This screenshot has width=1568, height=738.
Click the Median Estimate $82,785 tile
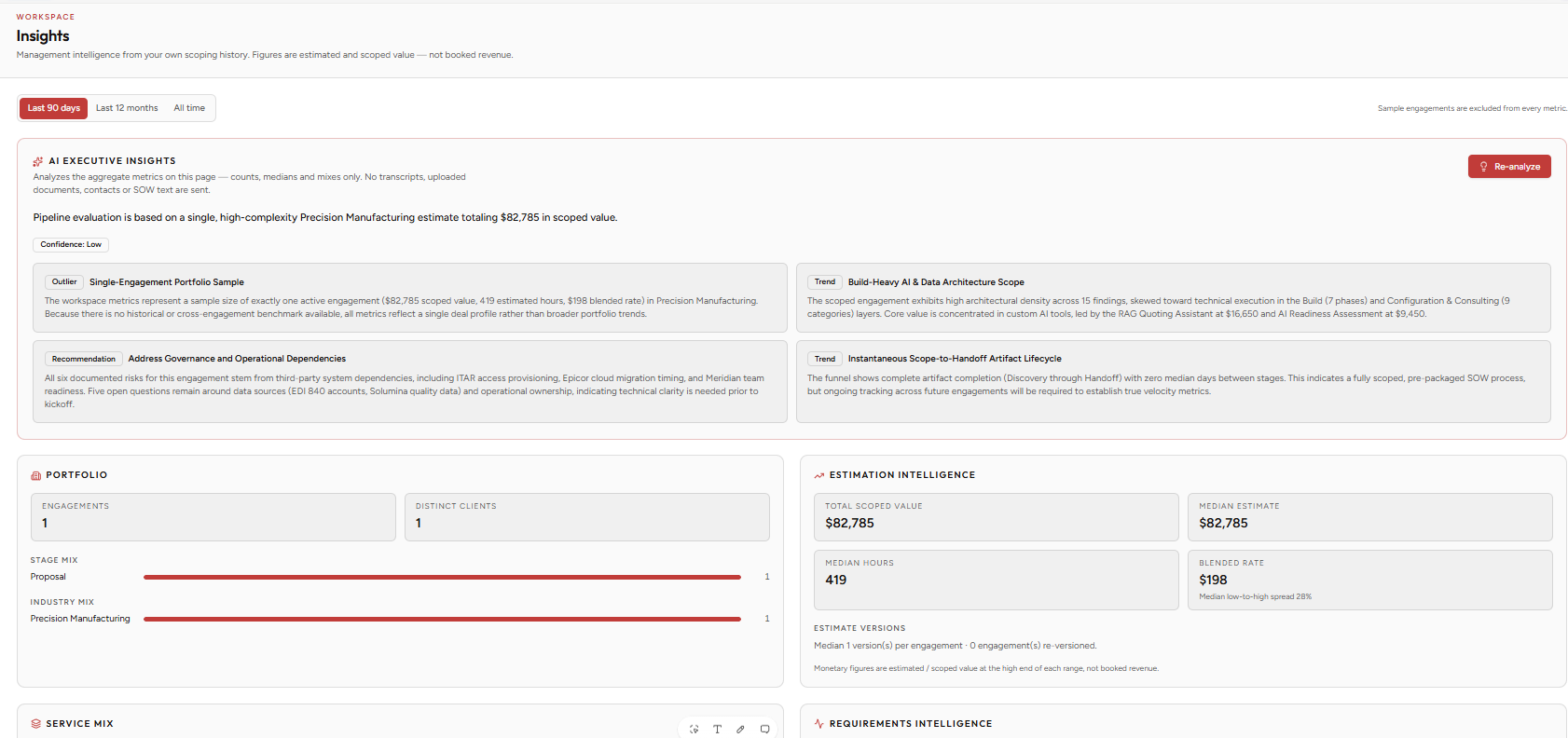[x=1370, y=517]
